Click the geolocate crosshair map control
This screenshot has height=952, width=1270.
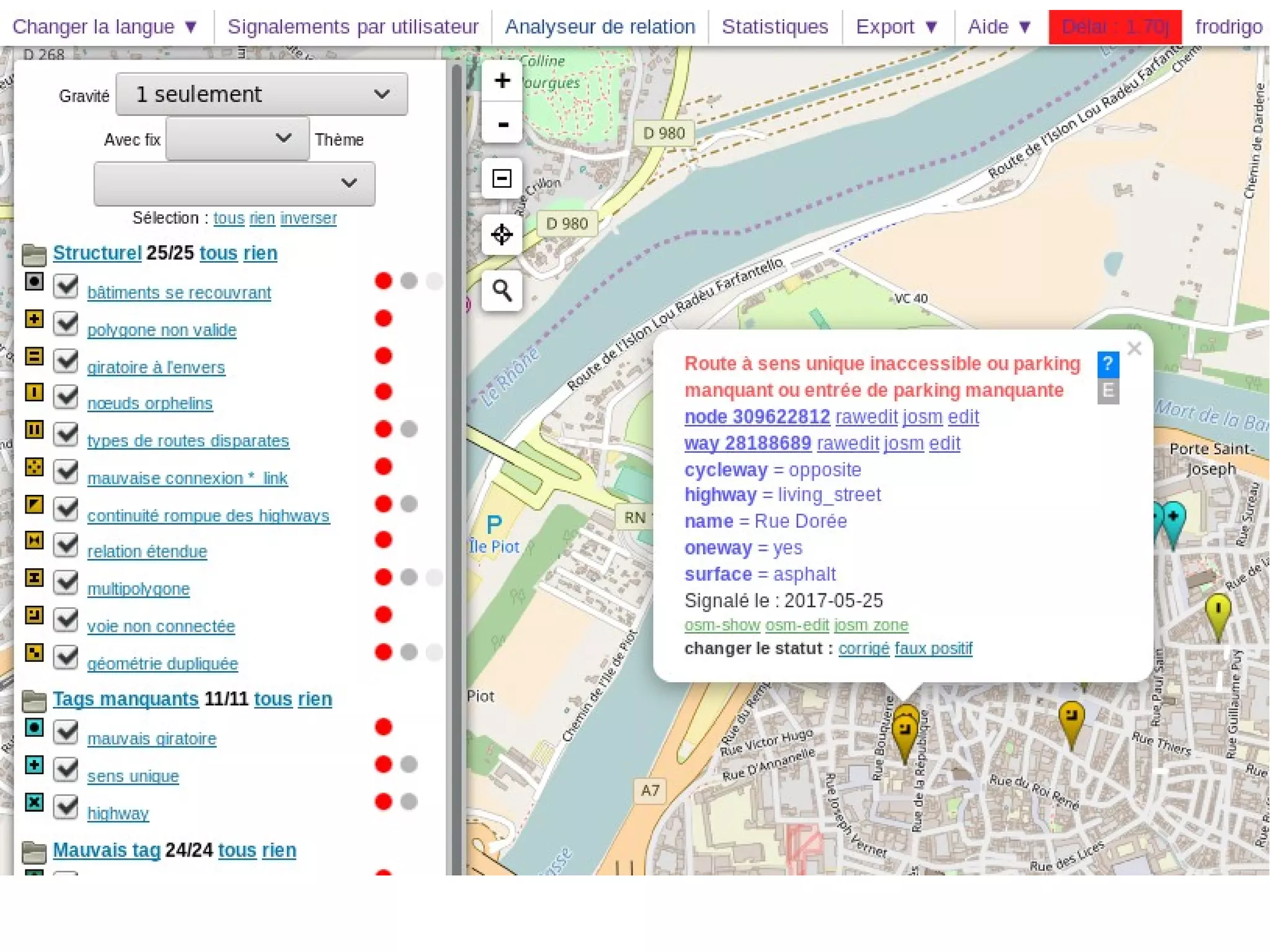click(502, 234)
